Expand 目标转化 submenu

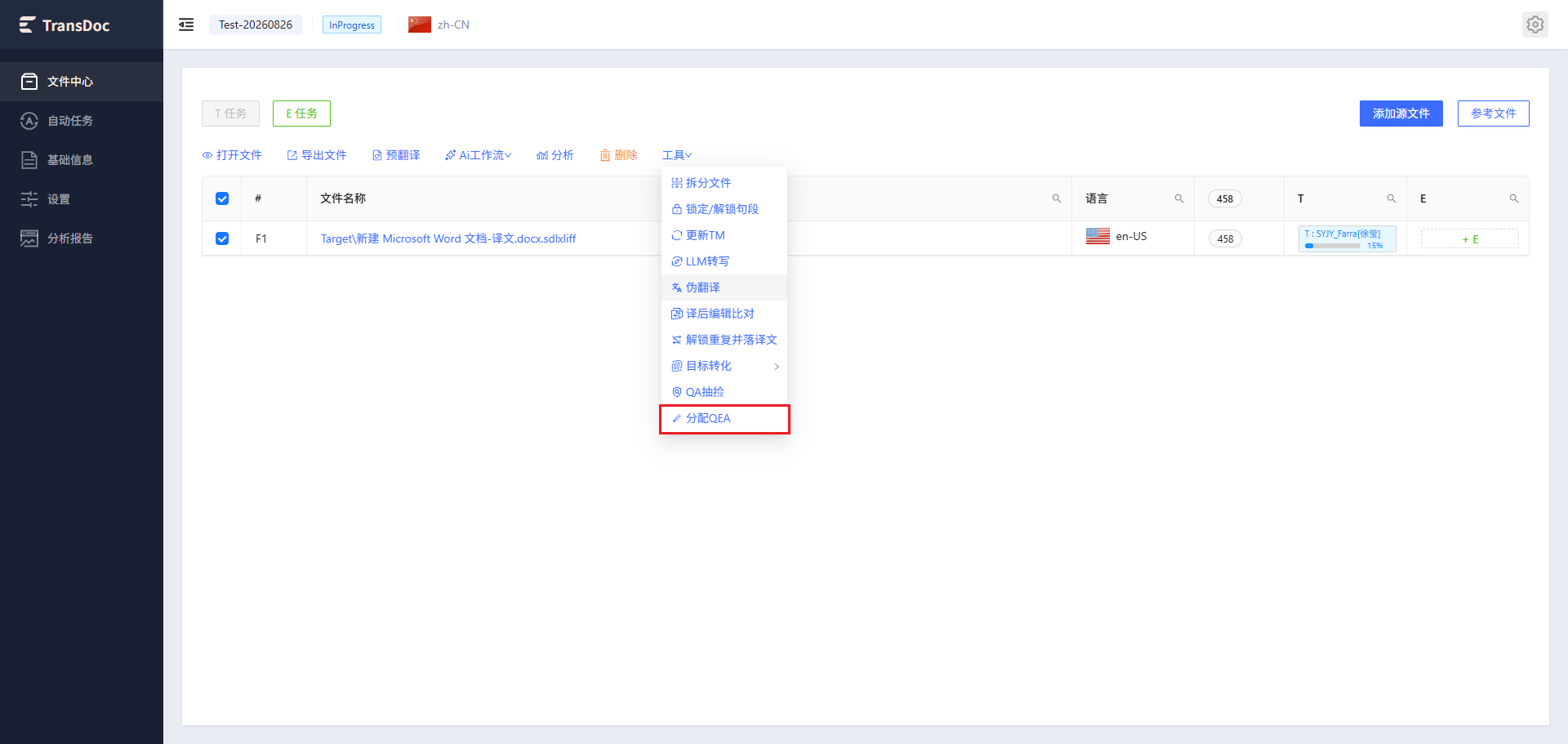(724, 366)
